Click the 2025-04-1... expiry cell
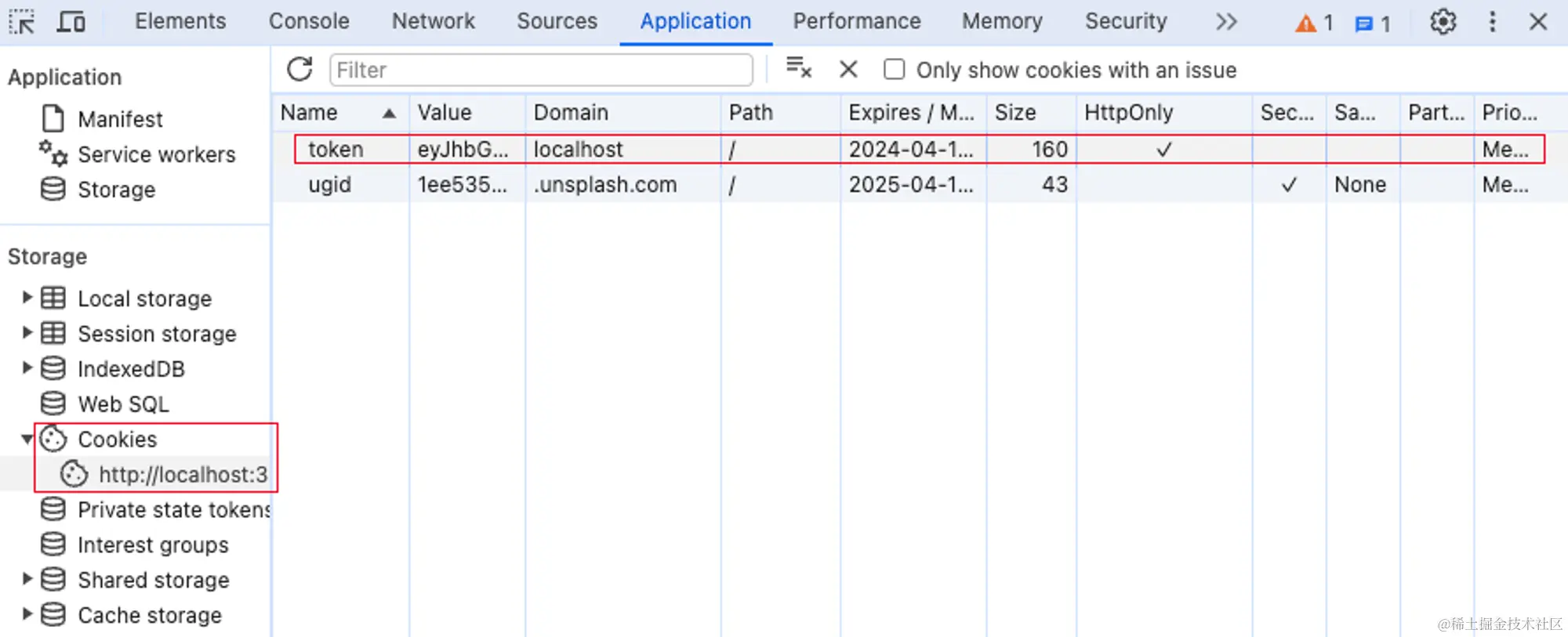1568x637 pixels. [x=911, y=185]
